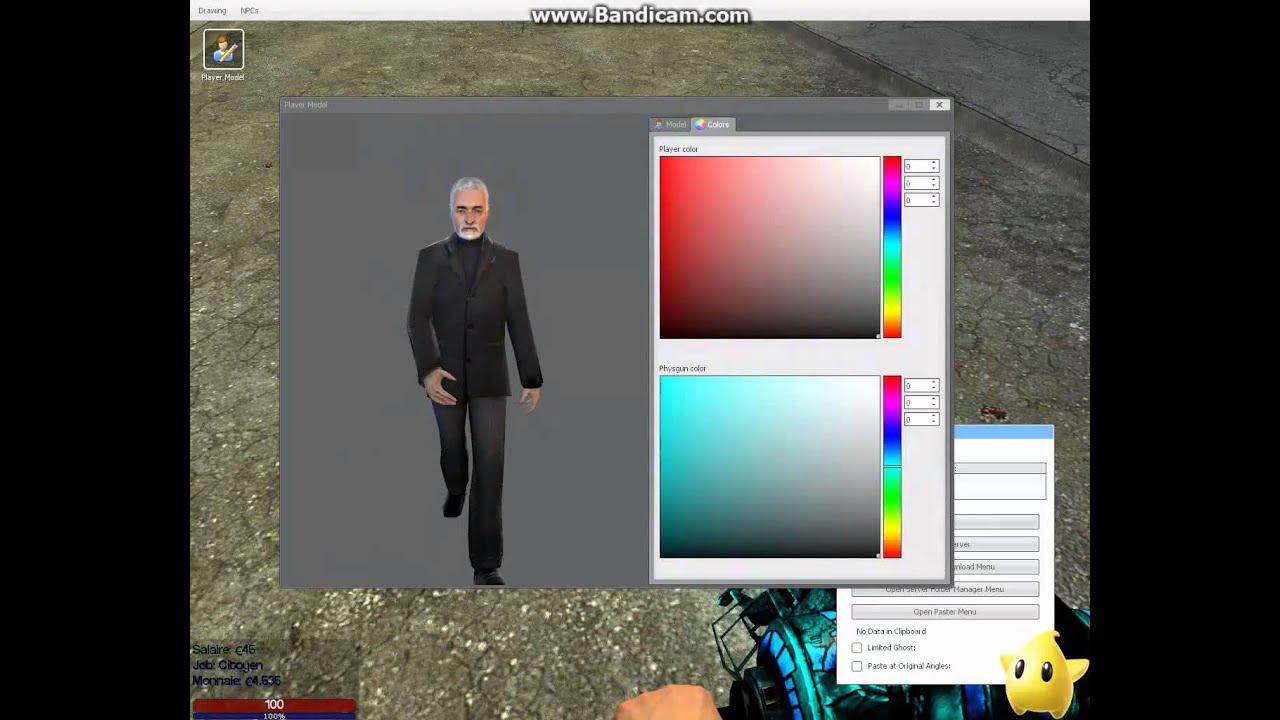Choose a hue on the Physgun color hue bar

[x=892, y=467]
